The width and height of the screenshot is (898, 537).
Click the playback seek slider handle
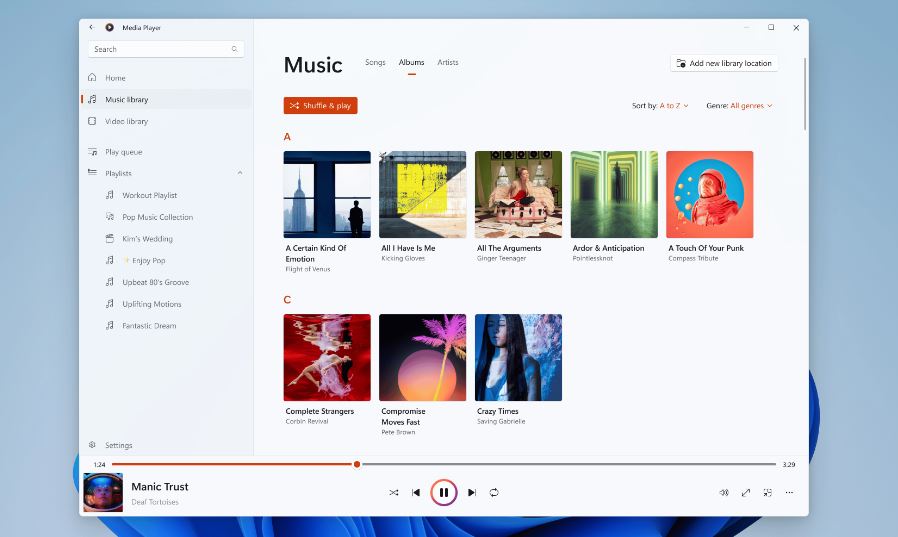click(357, 464)
